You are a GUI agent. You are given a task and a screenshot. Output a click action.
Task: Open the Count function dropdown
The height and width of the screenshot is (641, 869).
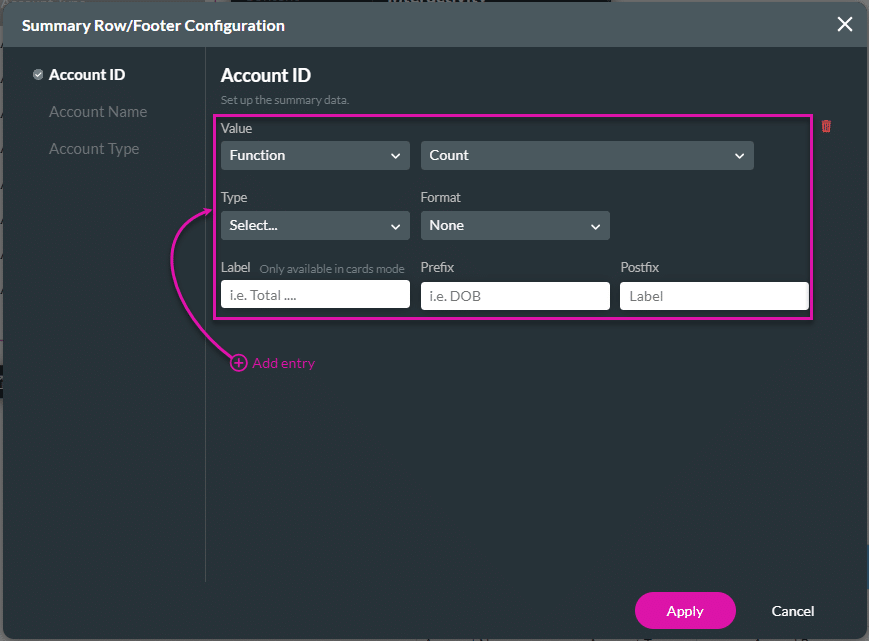586,156
